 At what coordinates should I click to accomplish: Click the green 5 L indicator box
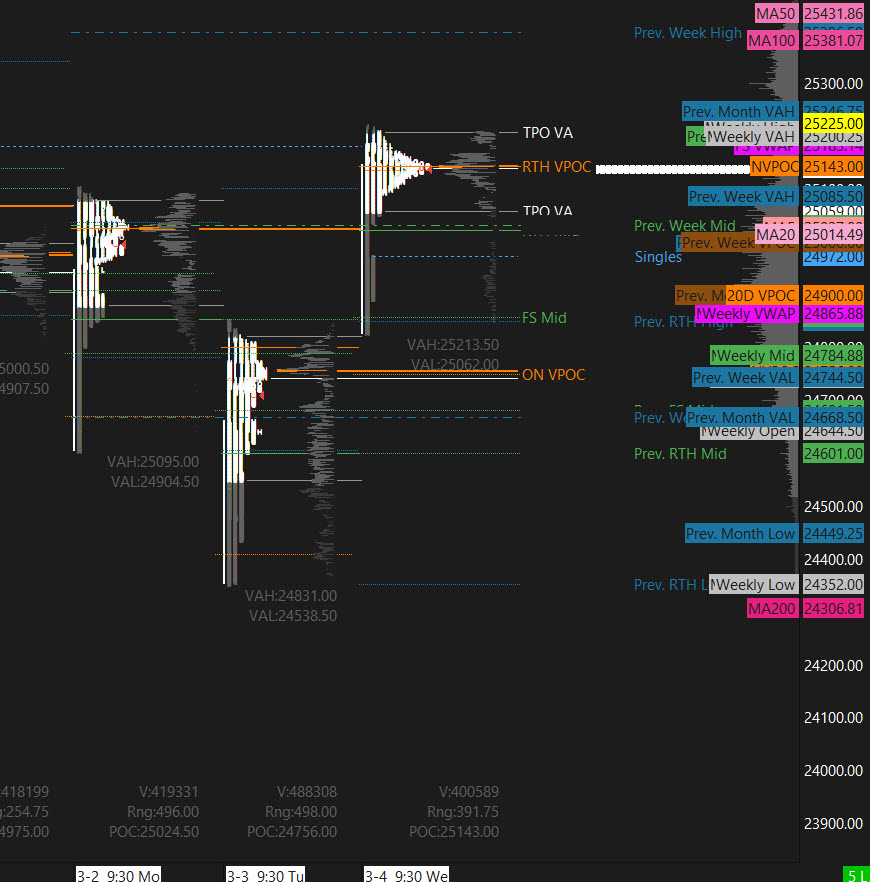pyautogui.click(x=856, y=875)
